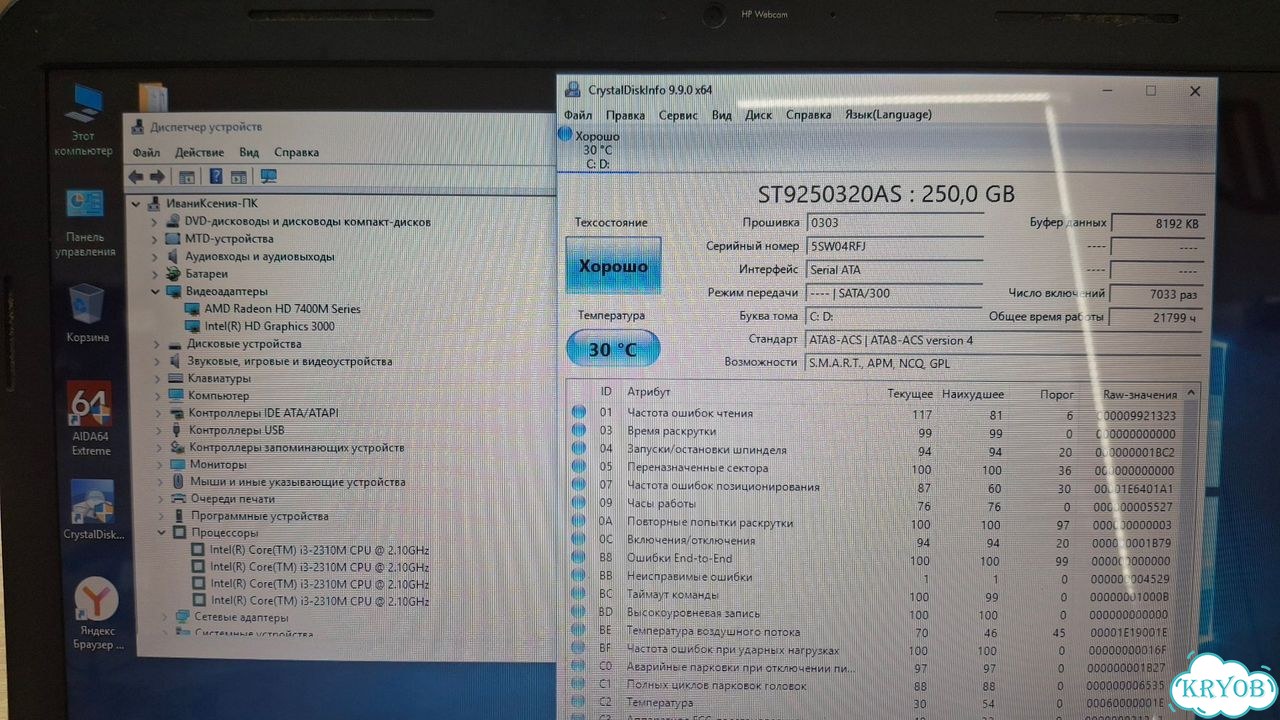Collapse the ИваниКсения-ПК root node
The width and height of the screenshot is (1280, 720).
[137, 204]
